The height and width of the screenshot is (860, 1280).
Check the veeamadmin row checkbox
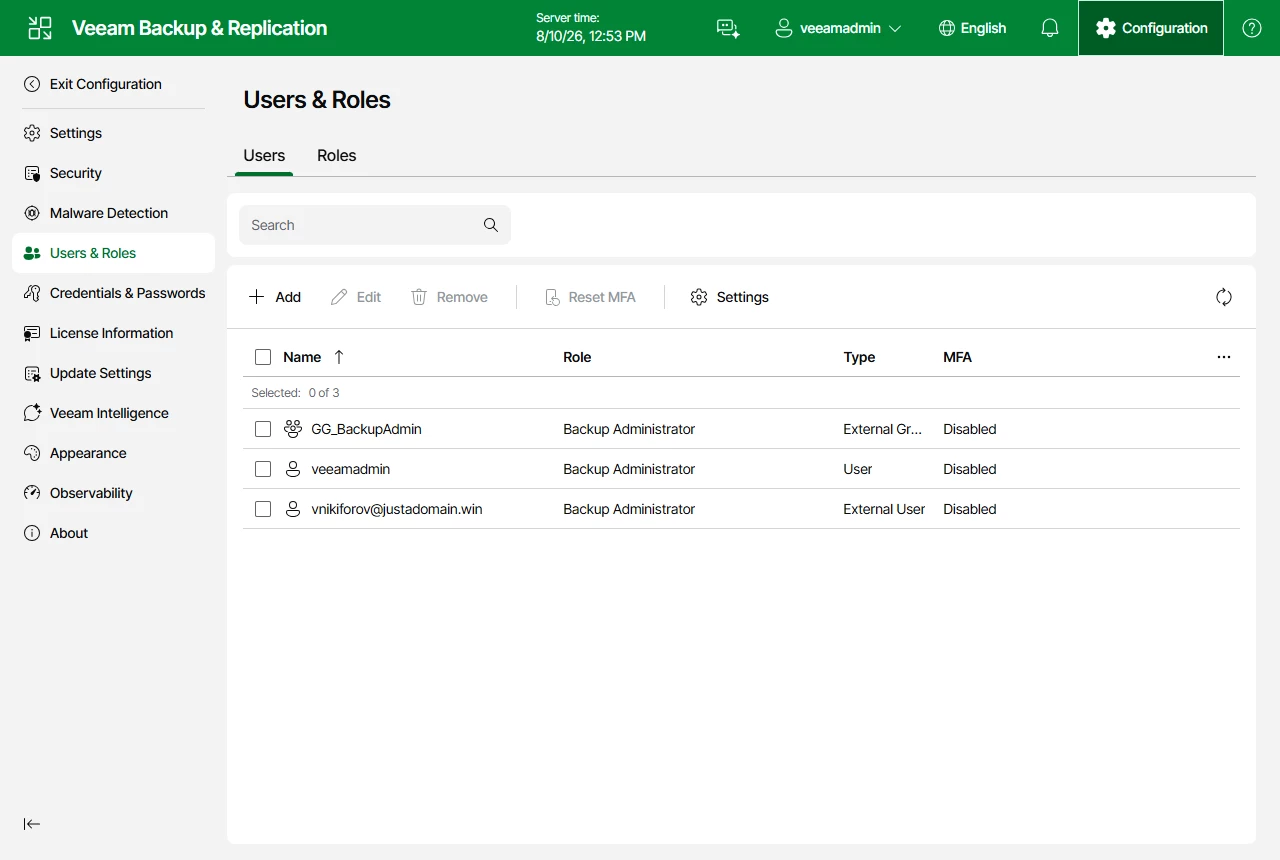263,469
